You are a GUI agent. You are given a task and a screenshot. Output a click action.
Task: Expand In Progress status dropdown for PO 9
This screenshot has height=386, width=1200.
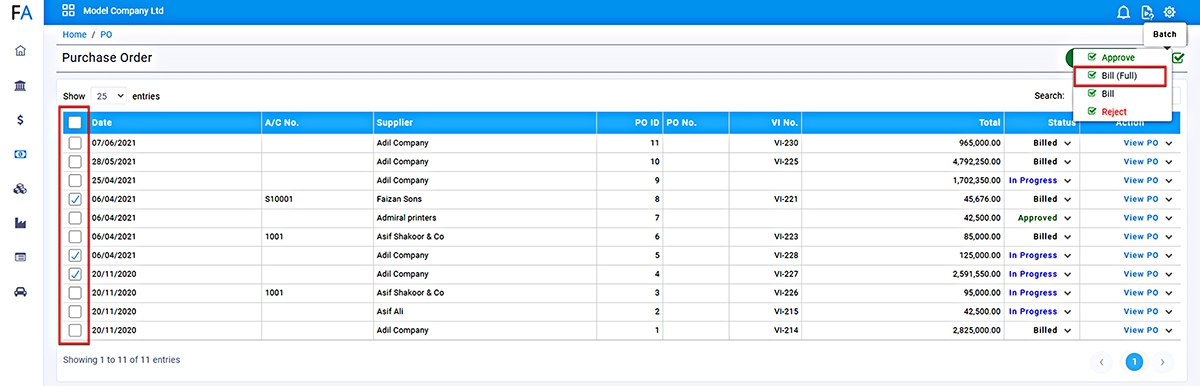[x=1068, y=180]
